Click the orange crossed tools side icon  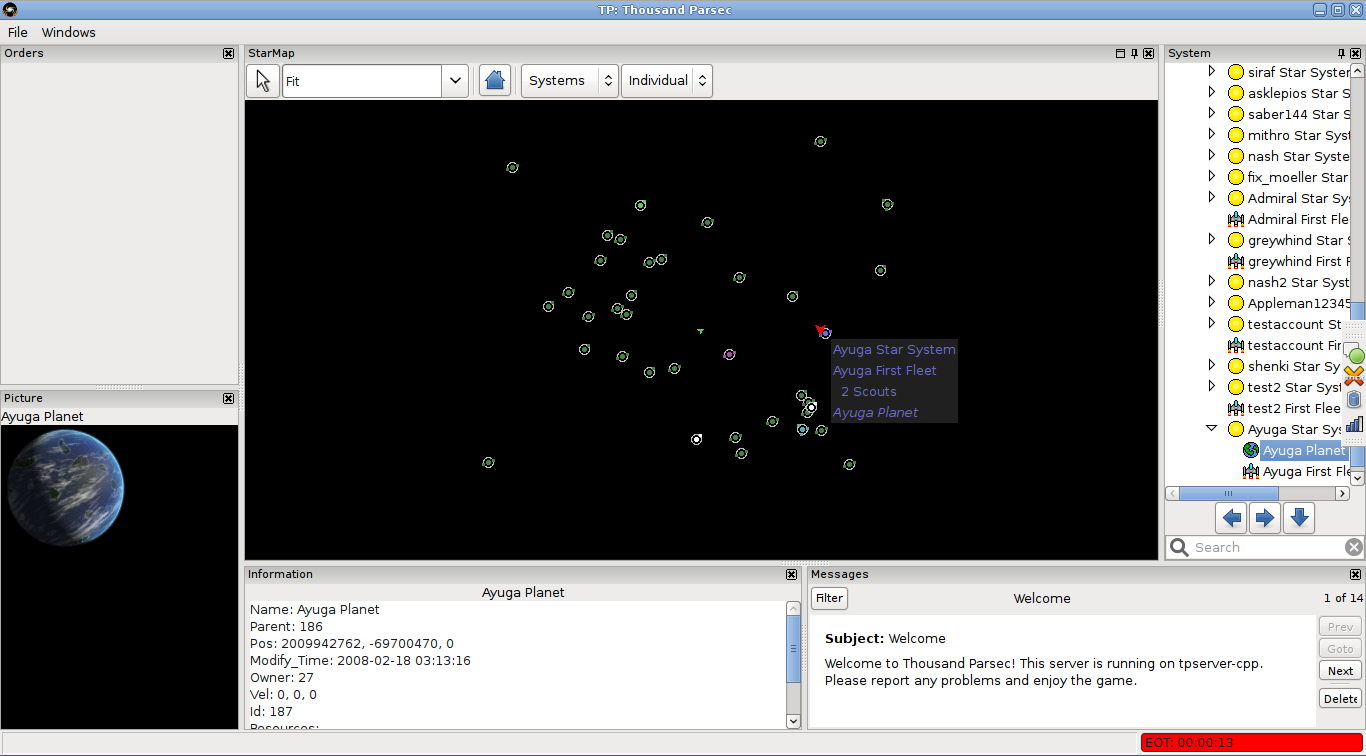1354,377
